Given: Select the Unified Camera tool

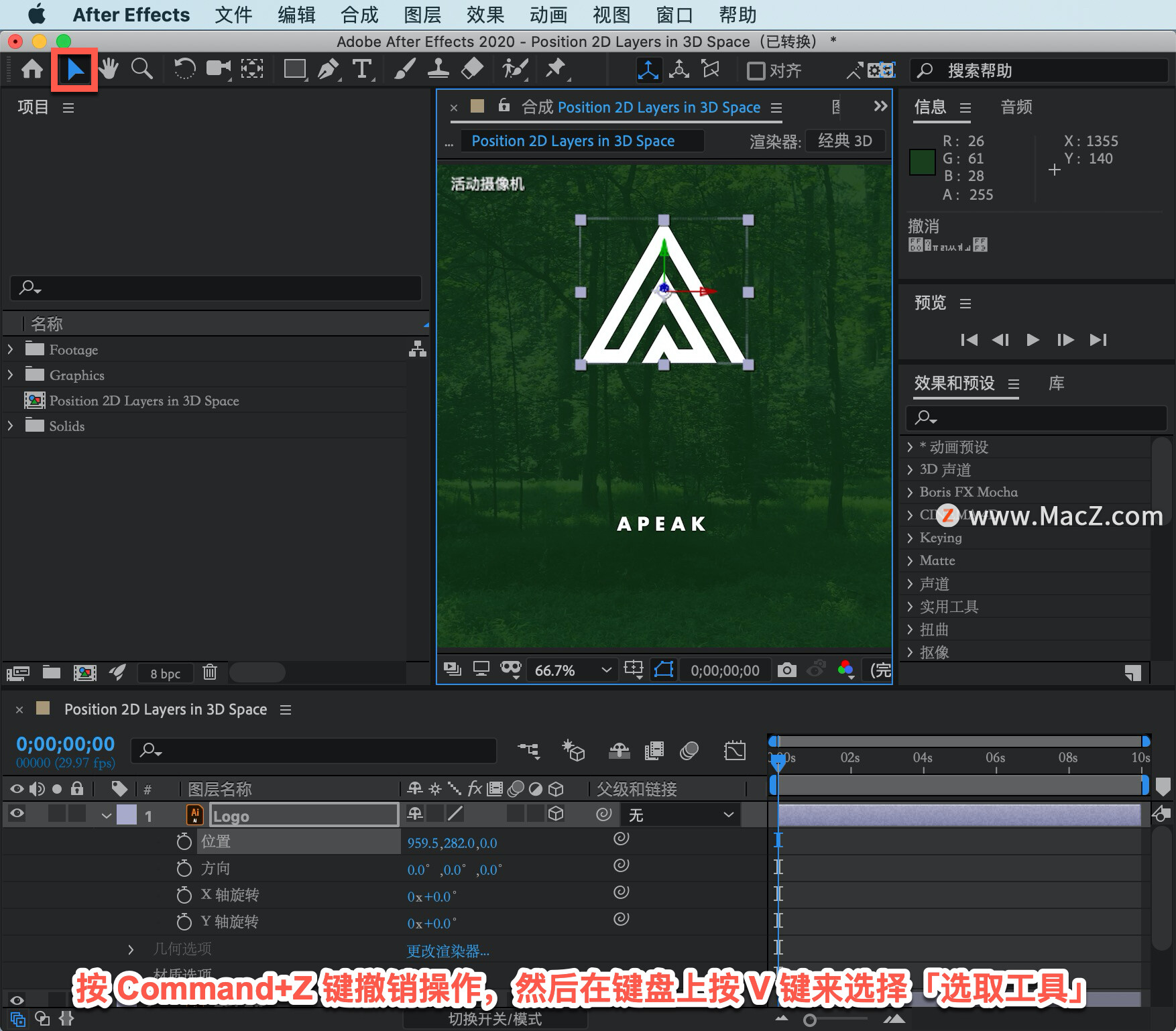Looking at the screenshot, I should (218, 70).
